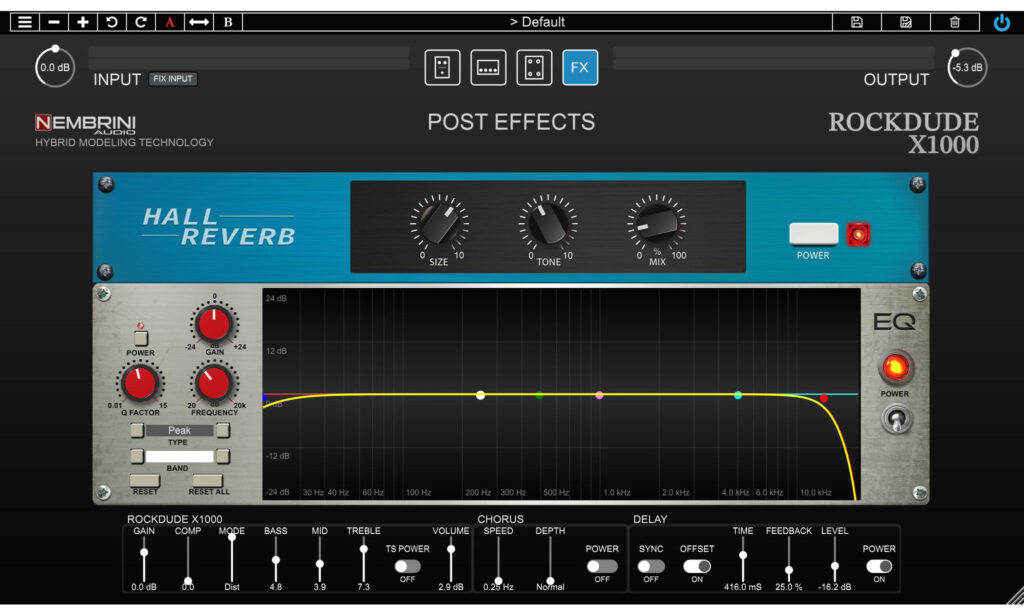Toggle plugin bypass power icon
Image resolution: width=1024 pixels, height=615 pixels.
[1002, 23]
